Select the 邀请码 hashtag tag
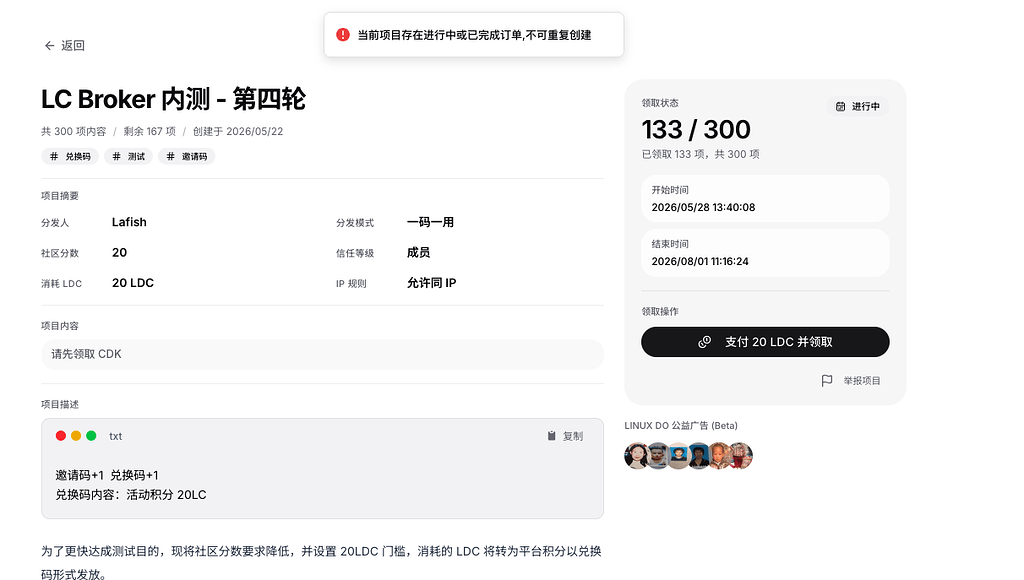Image resolution: width=1024 pixels, height=580 pixels. point(187,157)
